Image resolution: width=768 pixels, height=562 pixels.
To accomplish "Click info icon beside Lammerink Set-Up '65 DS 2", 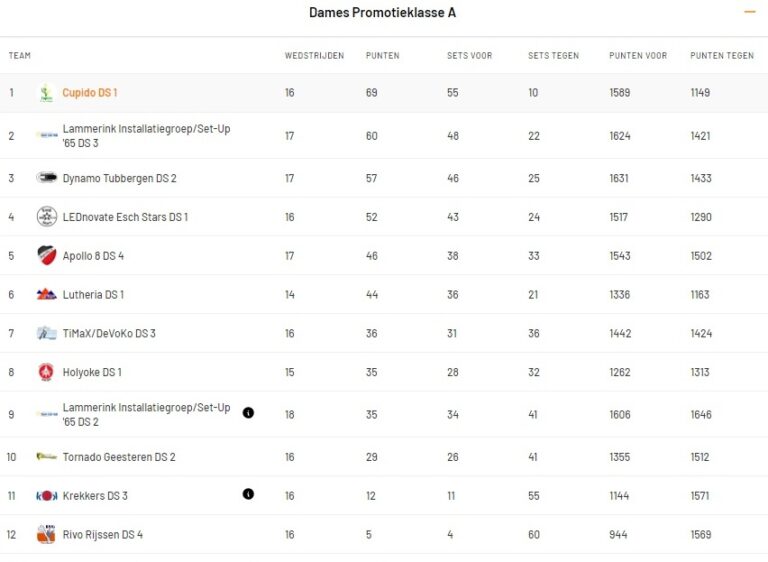I will point(248,412).
